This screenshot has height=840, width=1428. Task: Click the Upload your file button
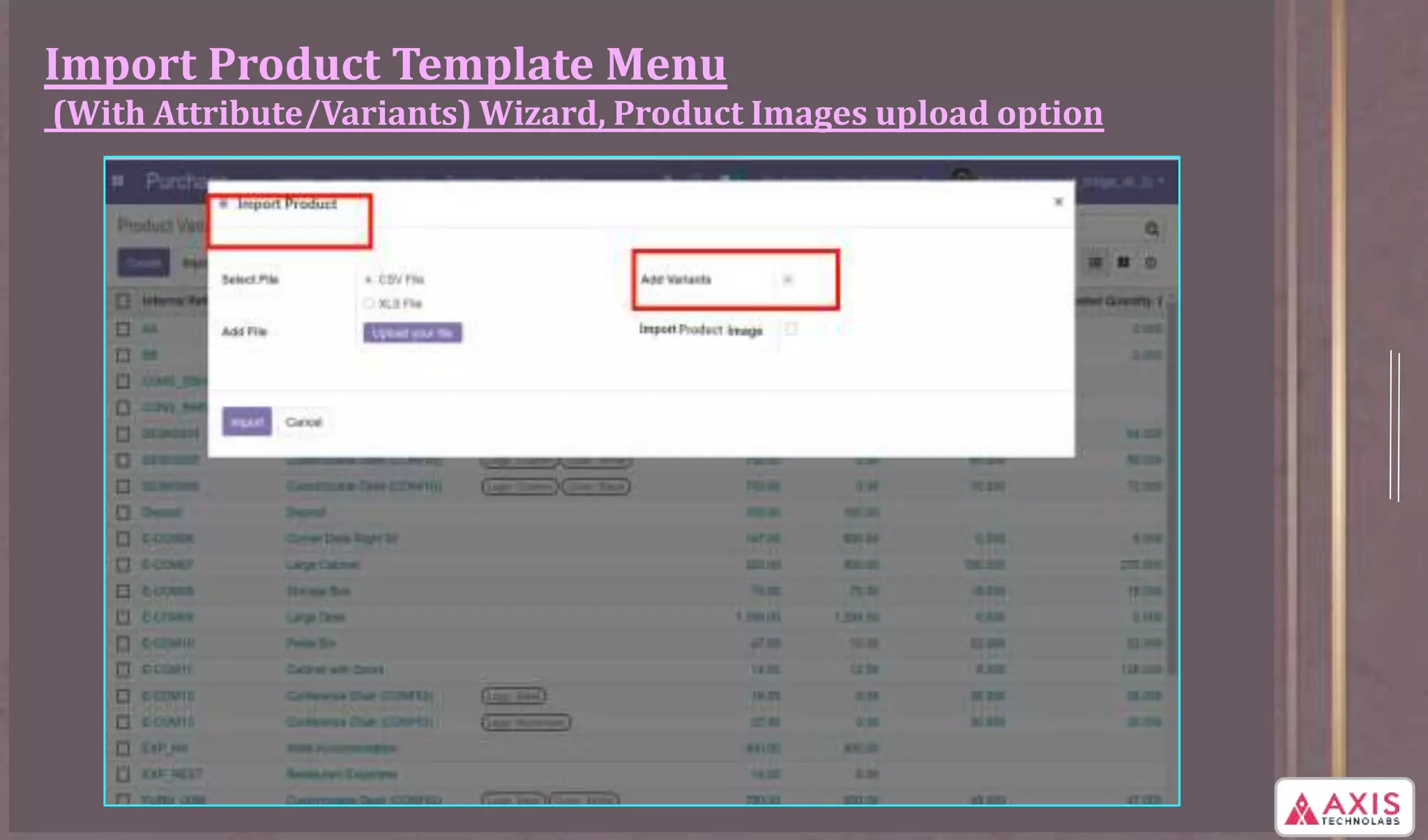[x=412, y=333]
